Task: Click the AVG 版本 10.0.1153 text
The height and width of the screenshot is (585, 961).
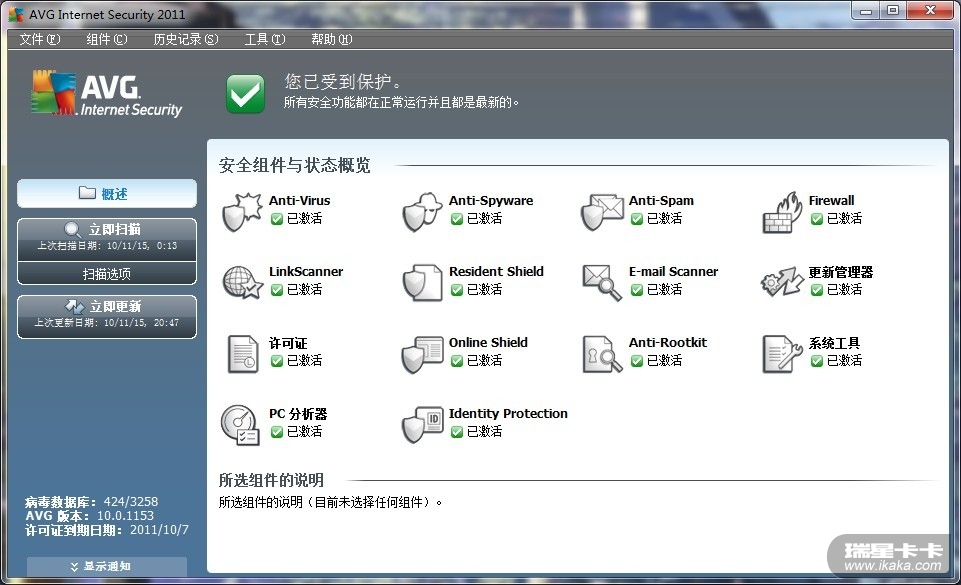Action: pyautogui.click(x=89, y=516)
